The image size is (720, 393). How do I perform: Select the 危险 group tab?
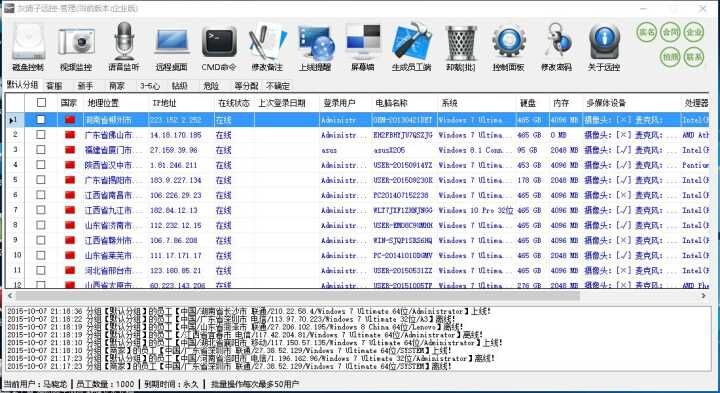click(x=211, y=86)
